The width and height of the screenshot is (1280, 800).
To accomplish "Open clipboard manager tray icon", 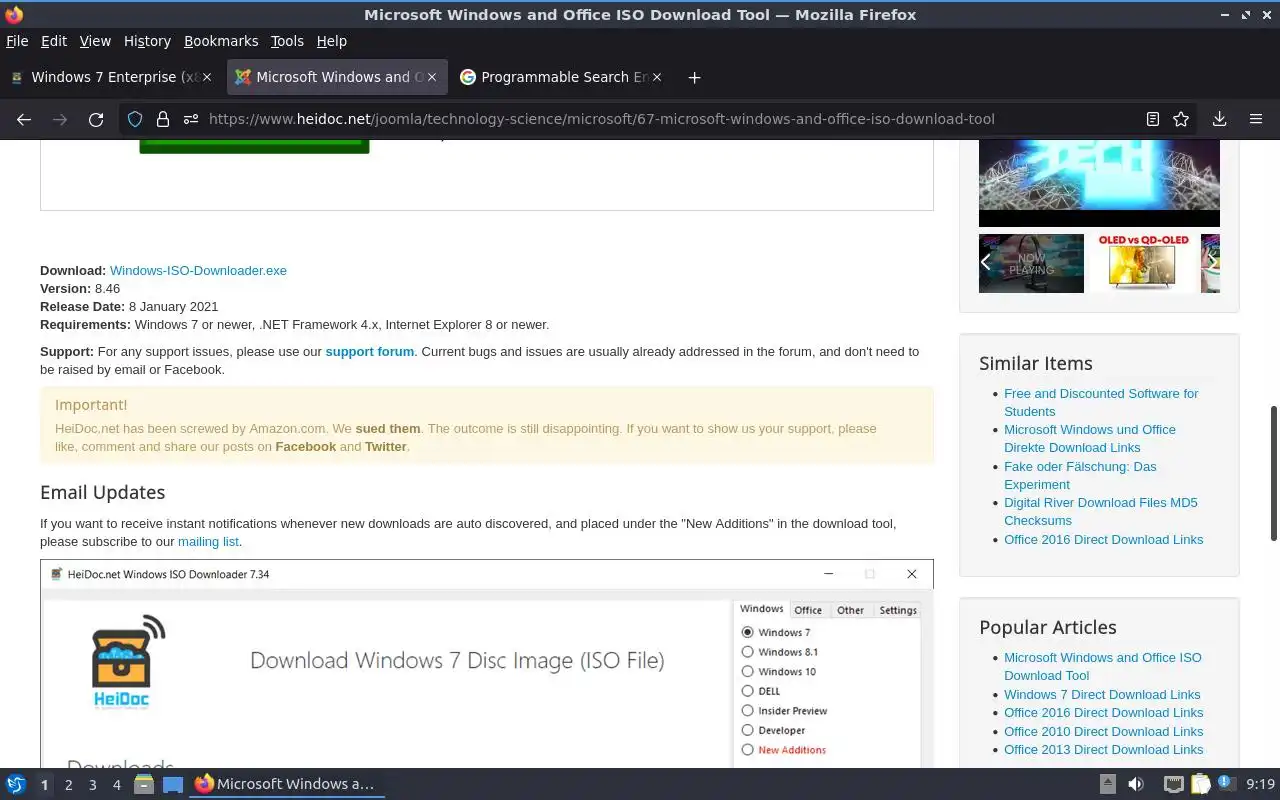I will (x=1200, y=784).
